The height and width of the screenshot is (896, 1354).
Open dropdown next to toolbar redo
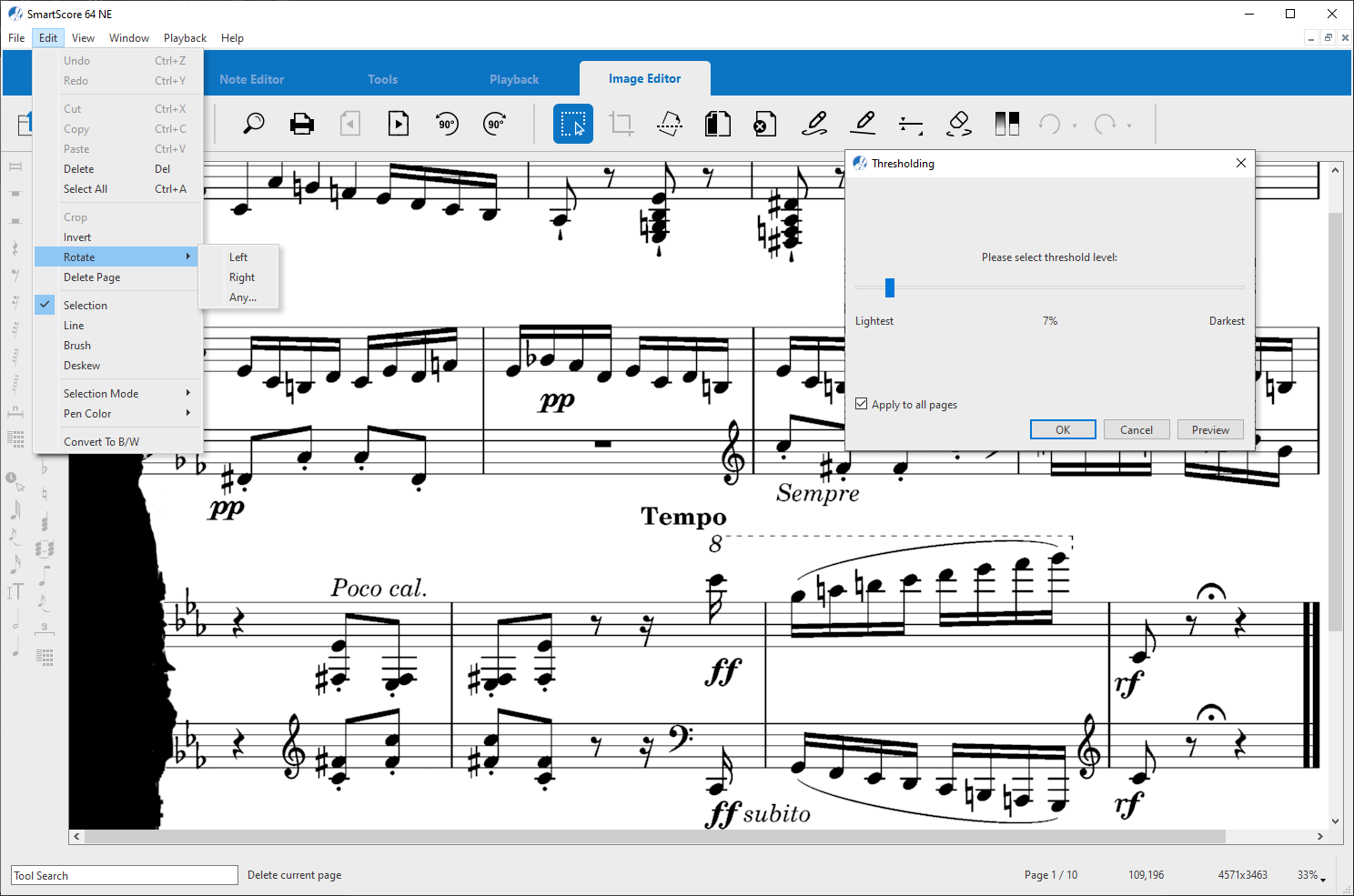[x=1129, y=126]
